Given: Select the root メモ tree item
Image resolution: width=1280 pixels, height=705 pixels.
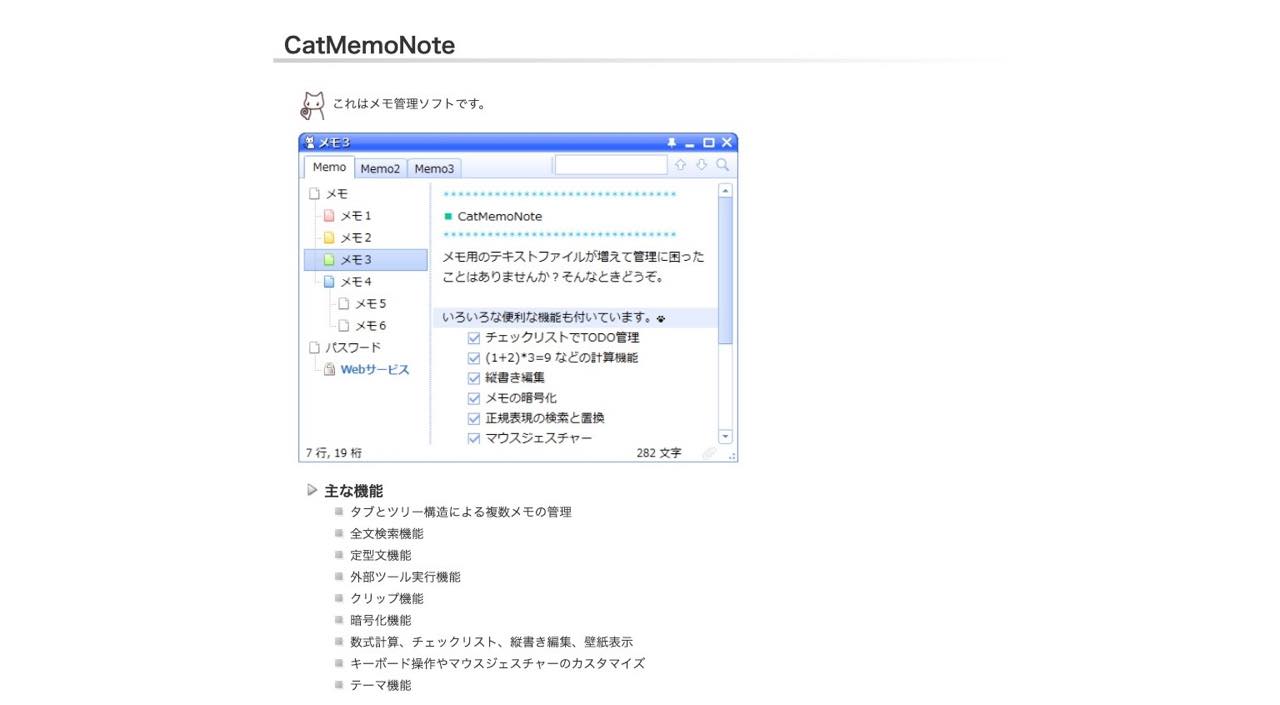Looking at the screenshot, I should click(x=337, y=194).
